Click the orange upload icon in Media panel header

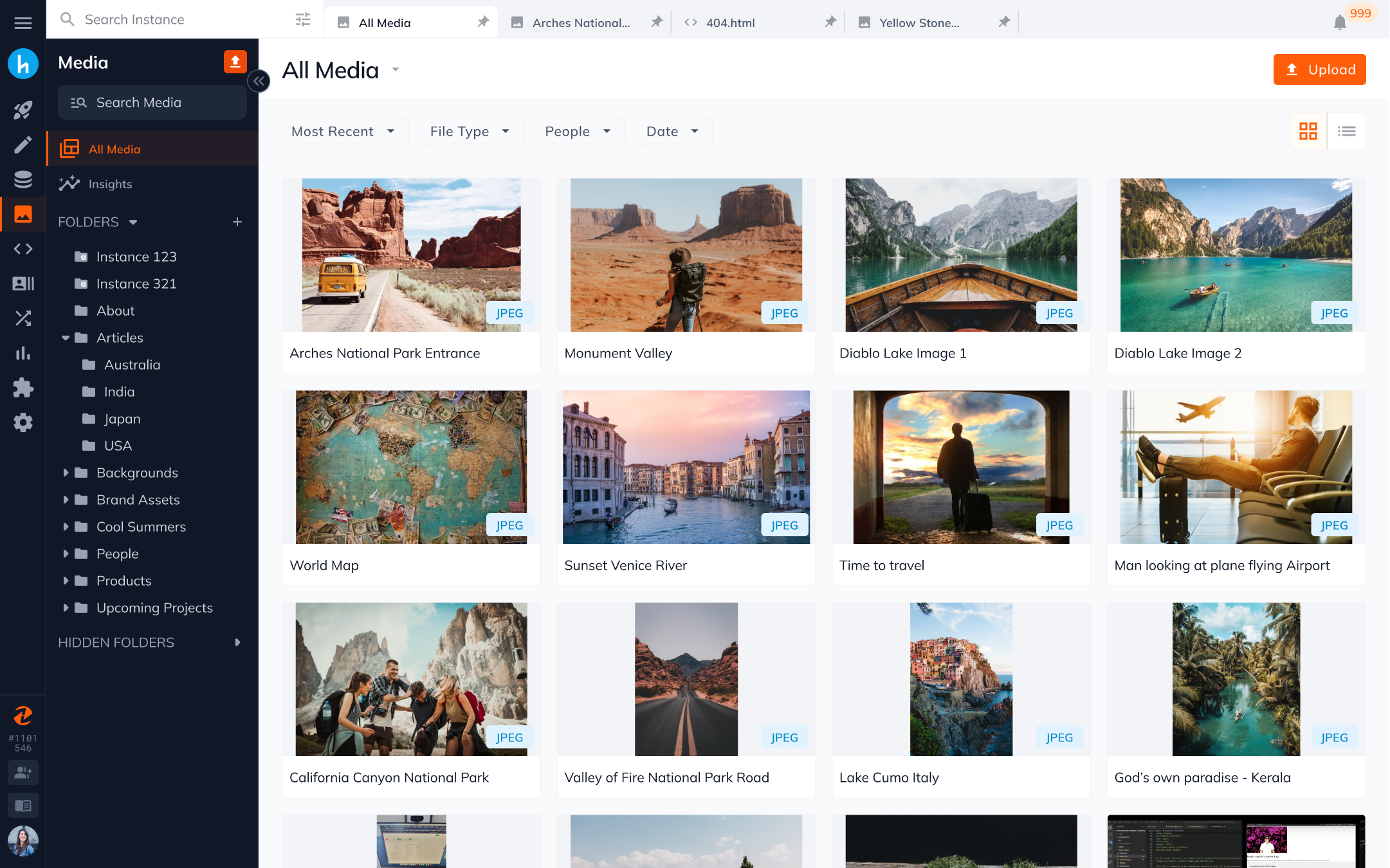click(235, 62)
